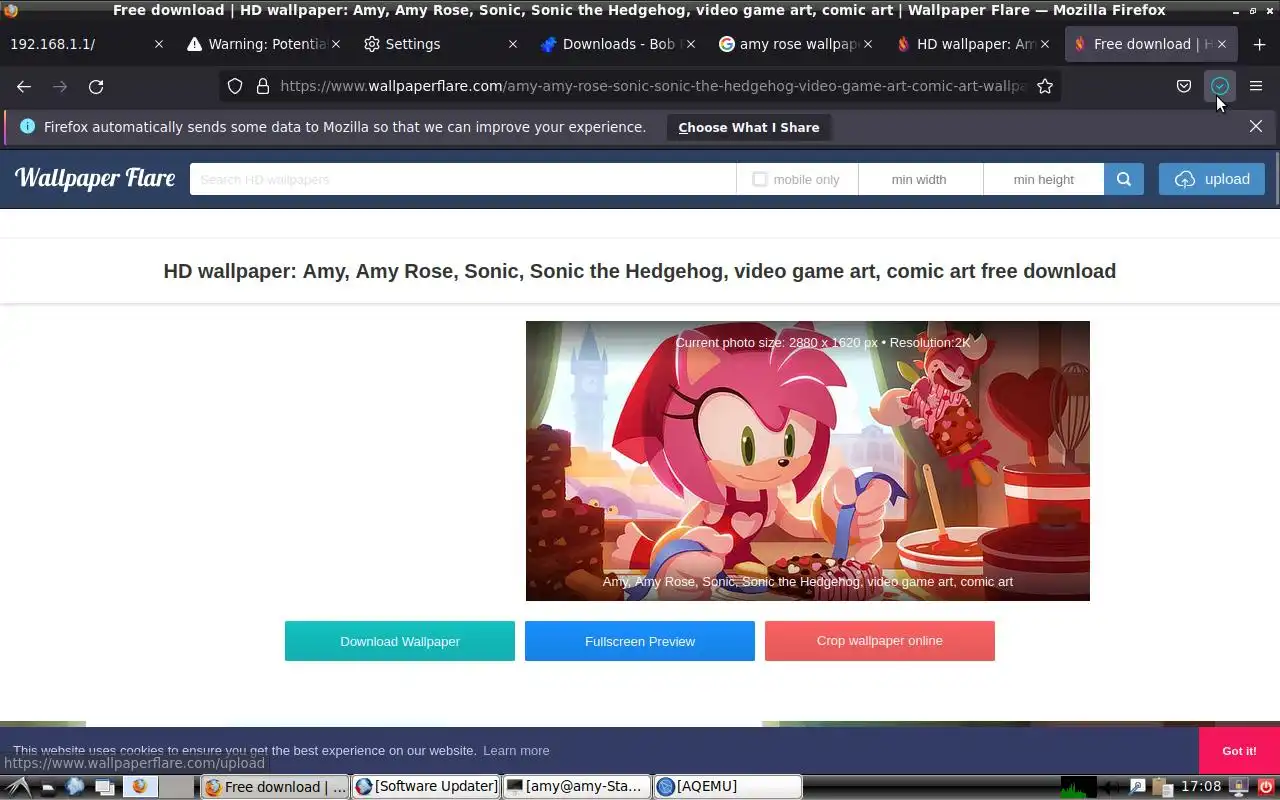Launch the web browser globe launcher
The image size is (1280, 800).
(x=75, y=787)
